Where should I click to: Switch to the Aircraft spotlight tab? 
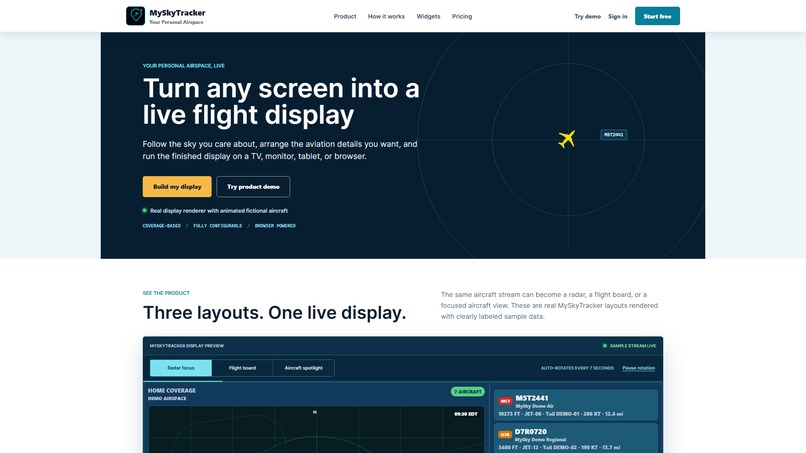(x=303, y=368)
